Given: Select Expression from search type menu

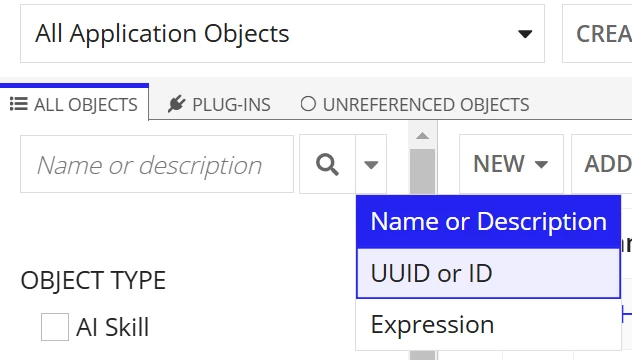Looking at the screenshot, I should pyautogui.click(x=489, y=325).
